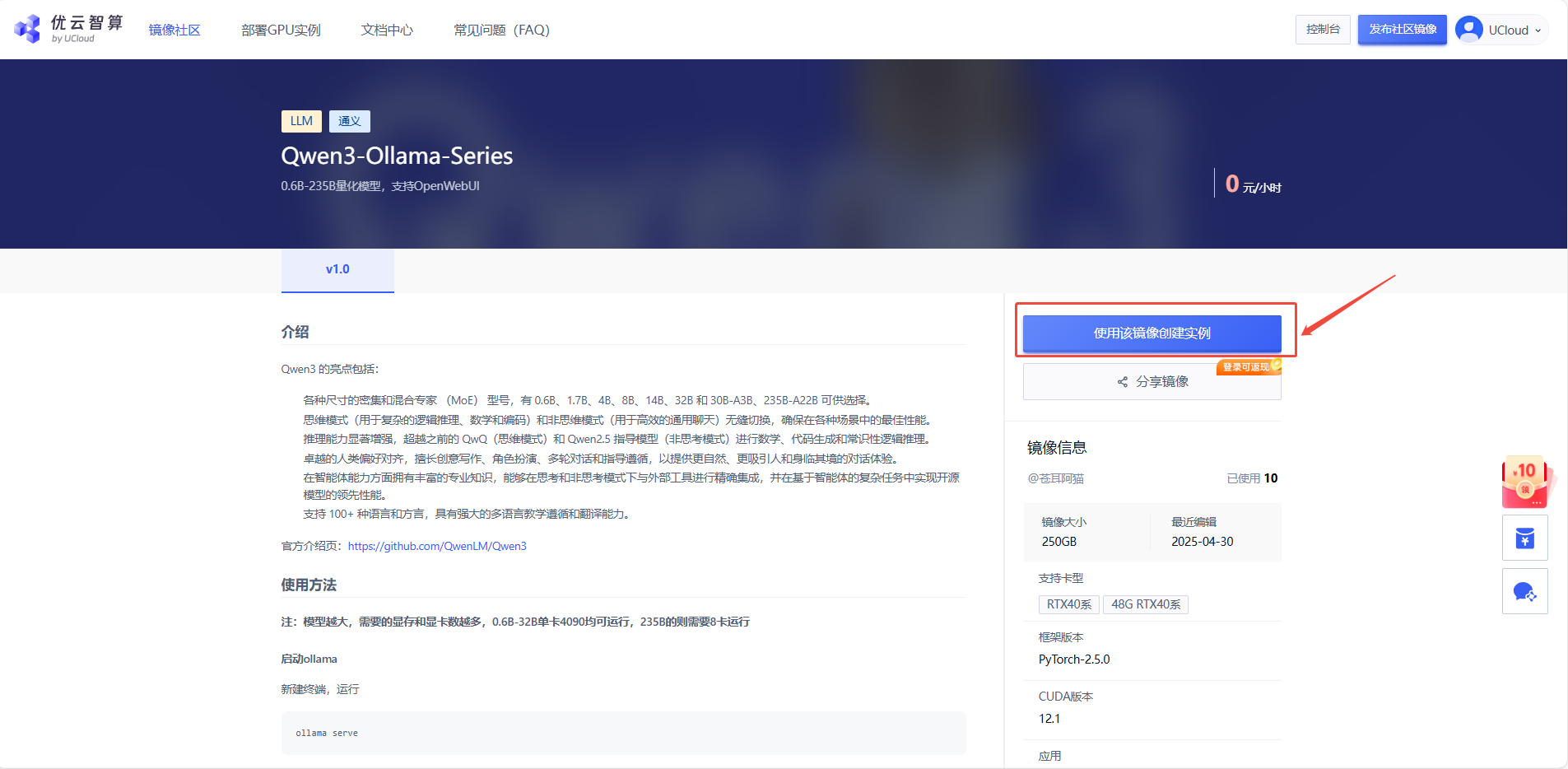Click the 250GB image size value
This screenshot has width=1568, height=769.
click(x=1059, y=542)
